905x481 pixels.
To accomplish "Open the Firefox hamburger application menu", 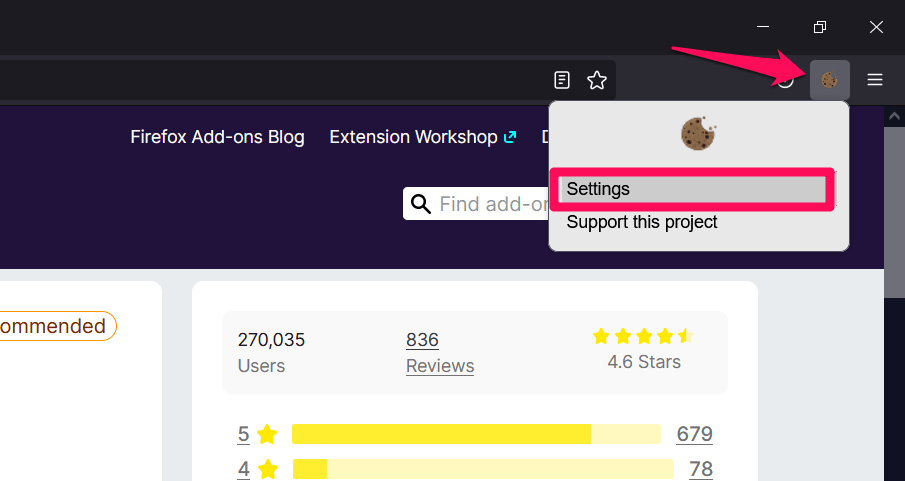I will 875,80.
